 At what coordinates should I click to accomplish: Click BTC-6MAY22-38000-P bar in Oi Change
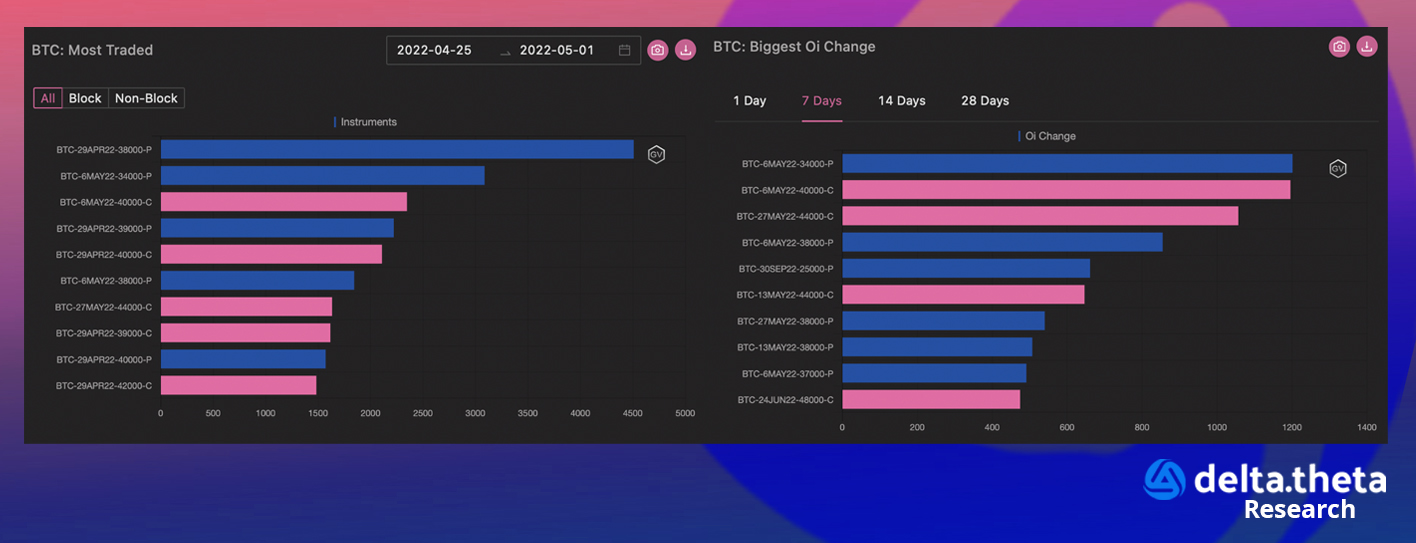click(x=1002, y=242)
